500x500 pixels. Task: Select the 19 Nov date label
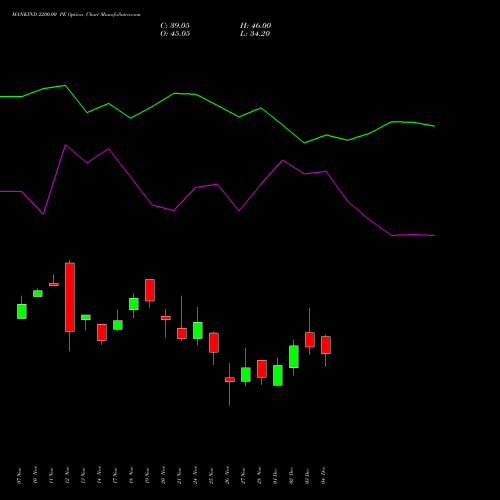(147, 476)
